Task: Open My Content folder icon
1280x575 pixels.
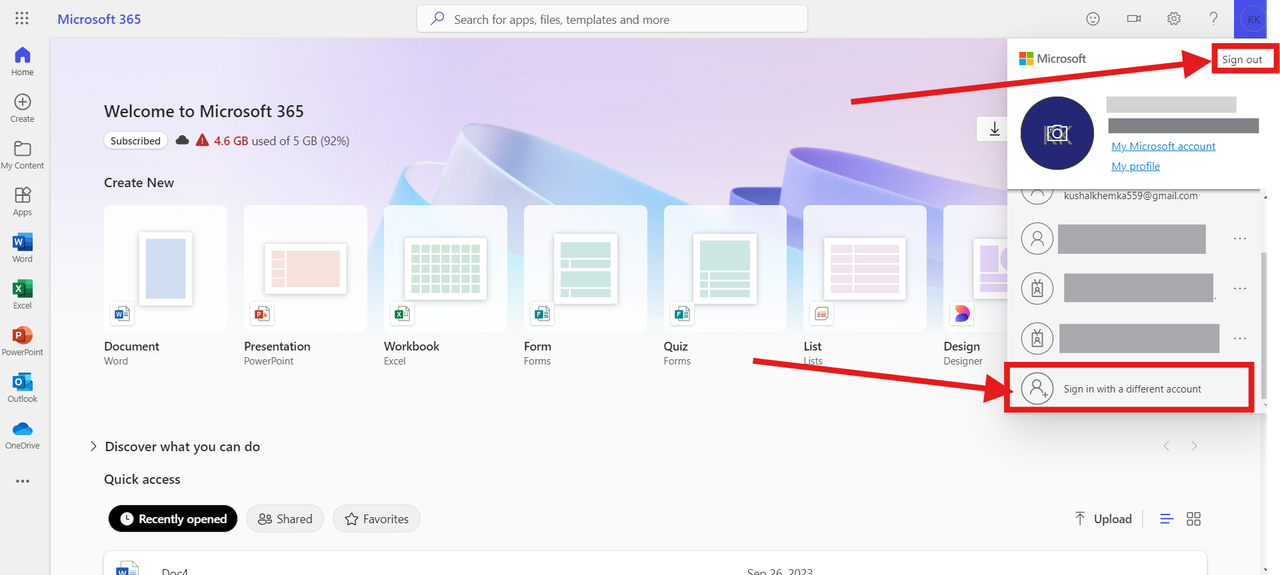Action: tap(22, 155)
